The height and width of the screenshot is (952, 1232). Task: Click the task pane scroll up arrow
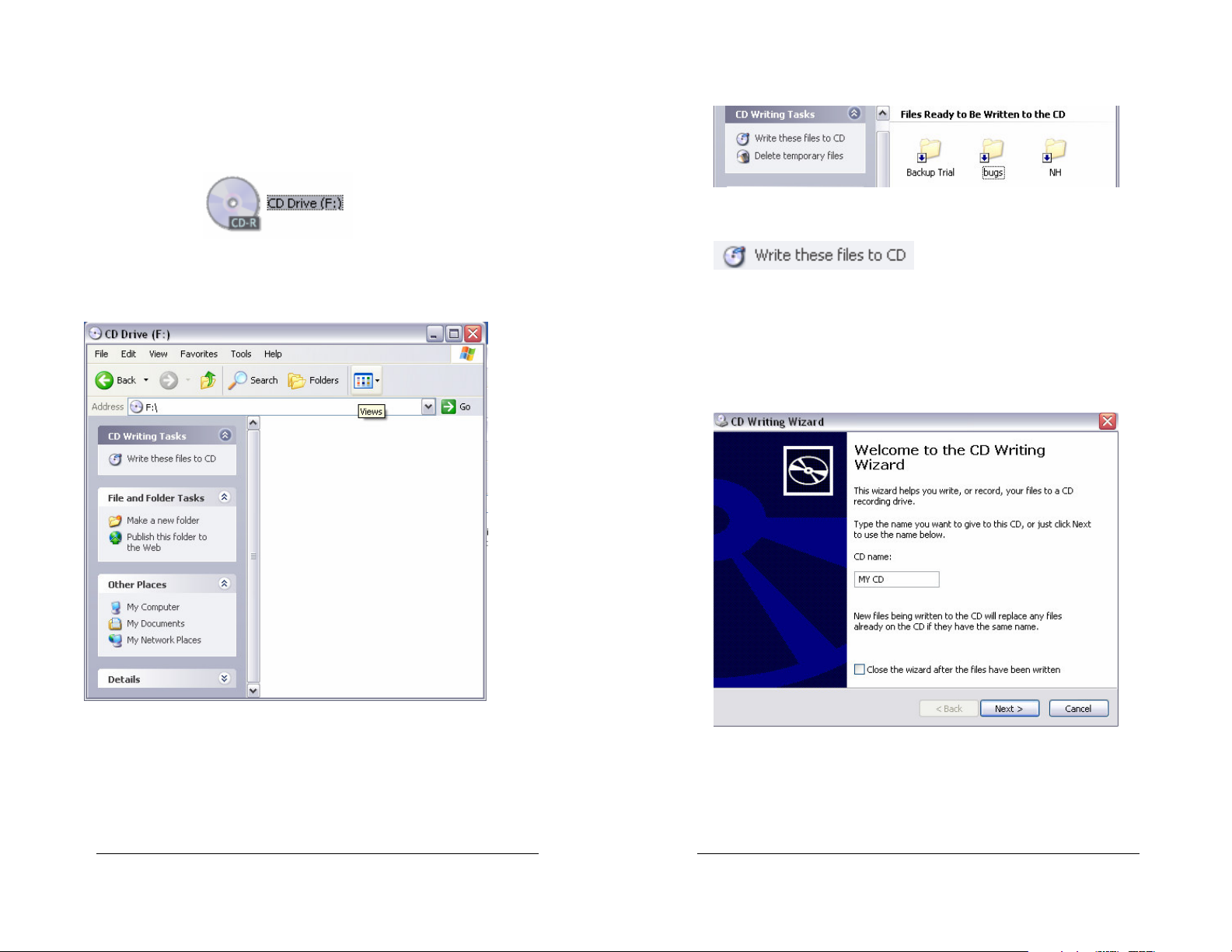253,423
